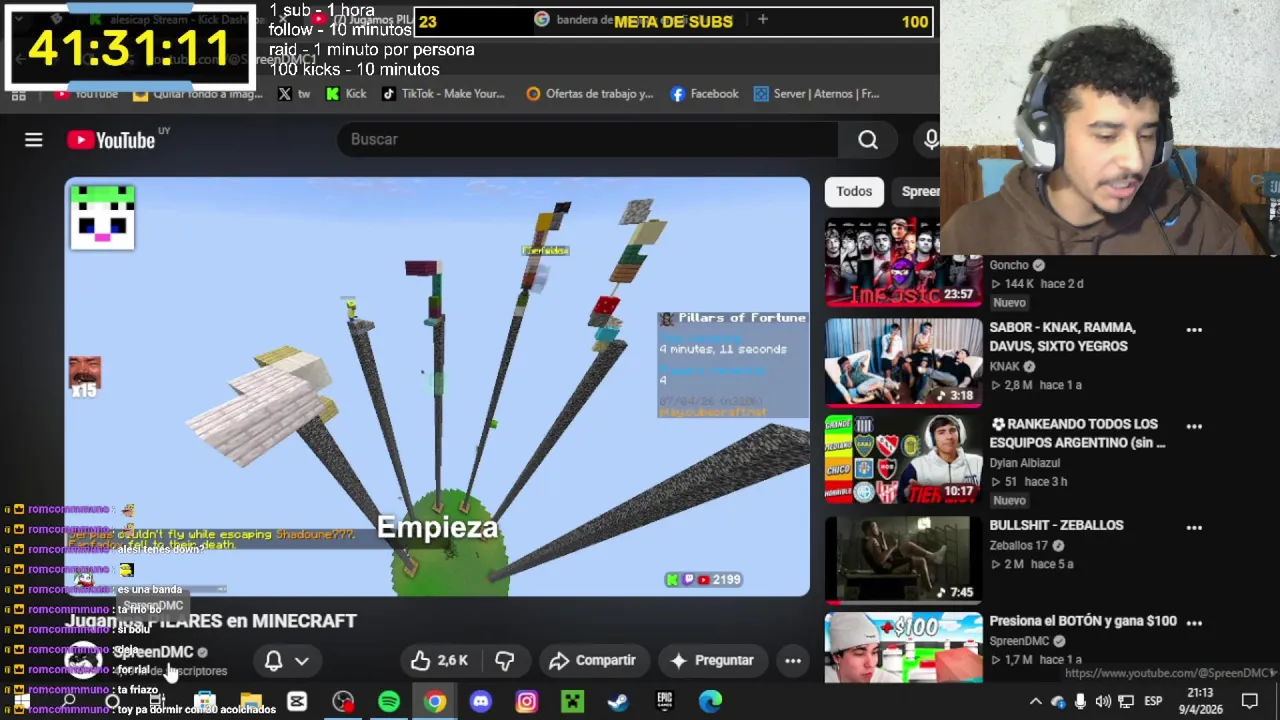1280x720 pixels.
Task: Expand the notification options chevron beside bell
Action: [301, 660]
